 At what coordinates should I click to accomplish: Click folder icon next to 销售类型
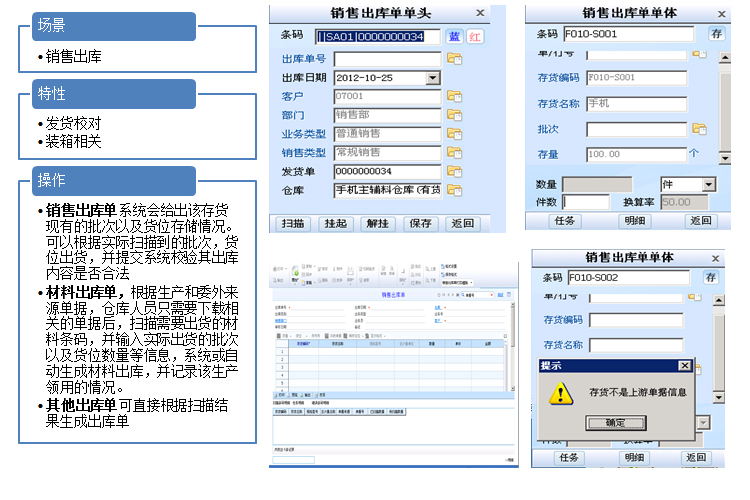point(454,152)
